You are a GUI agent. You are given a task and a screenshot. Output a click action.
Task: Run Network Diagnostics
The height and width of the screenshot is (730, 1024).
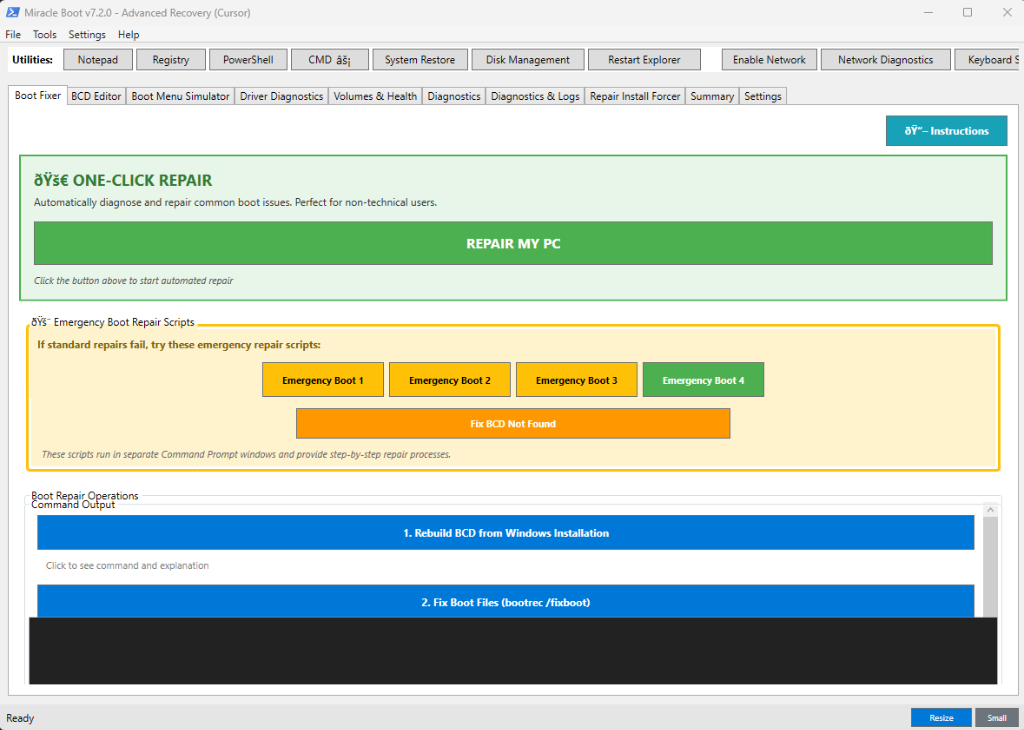pos(885,59)
